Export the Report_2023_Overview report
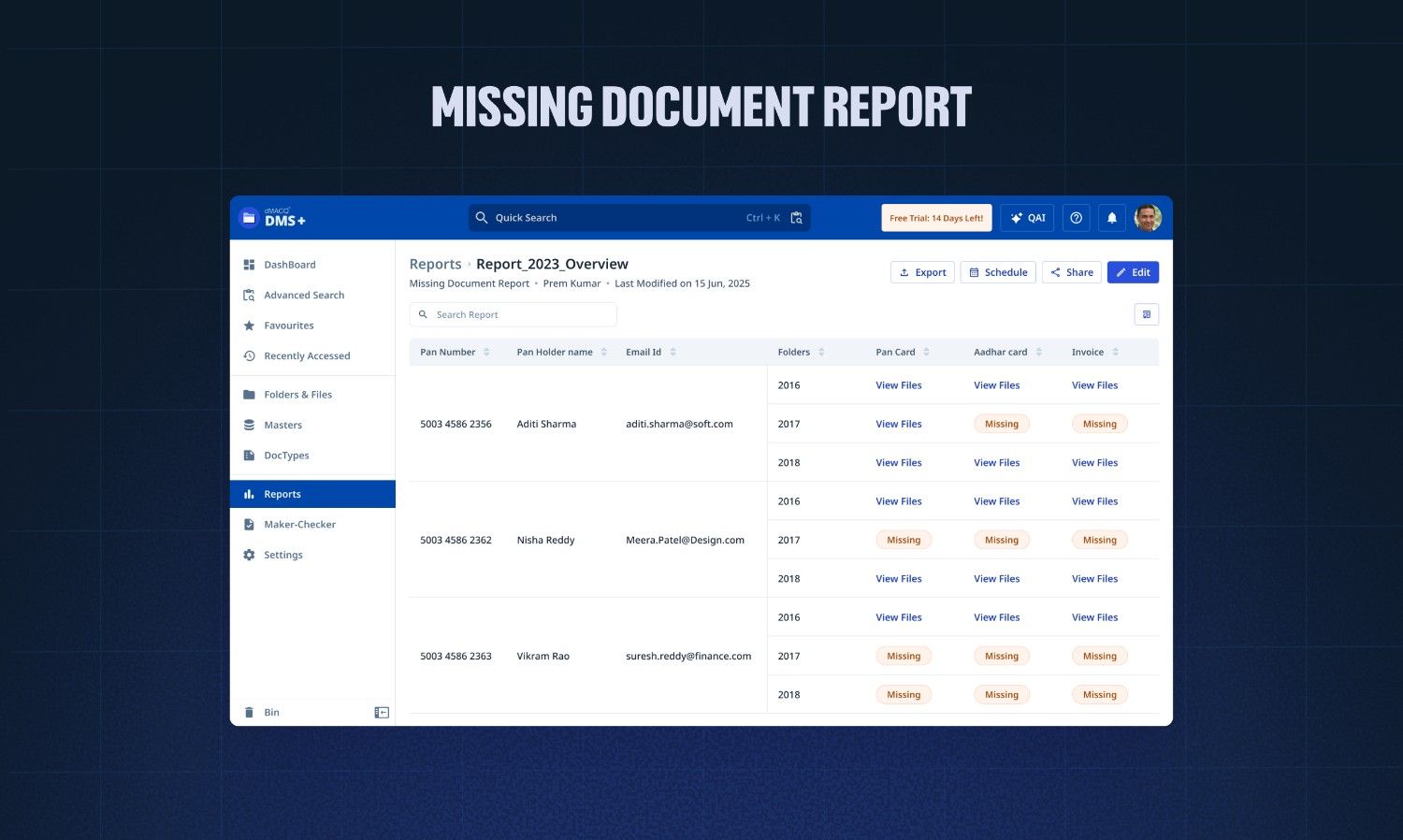 [922, 272]
